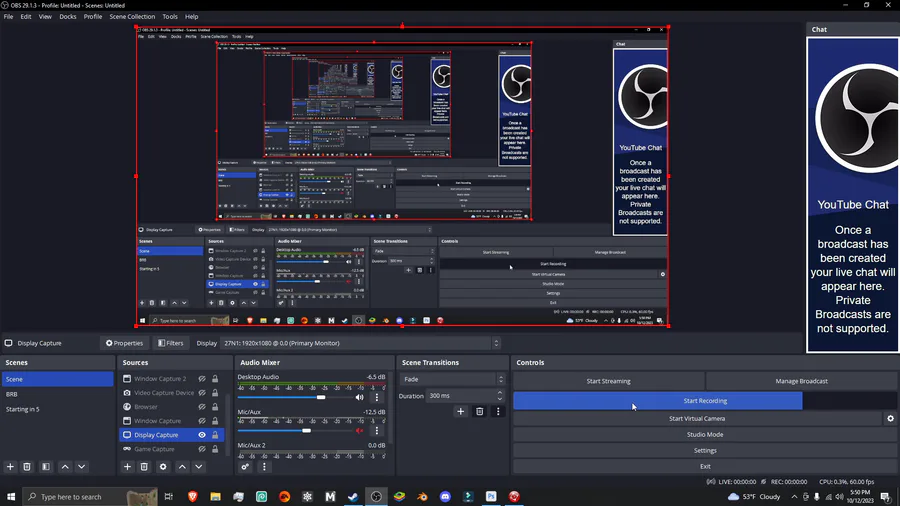Open Discord from Windows taskbar
Screen dimensions: 900x506
[445, 497]
